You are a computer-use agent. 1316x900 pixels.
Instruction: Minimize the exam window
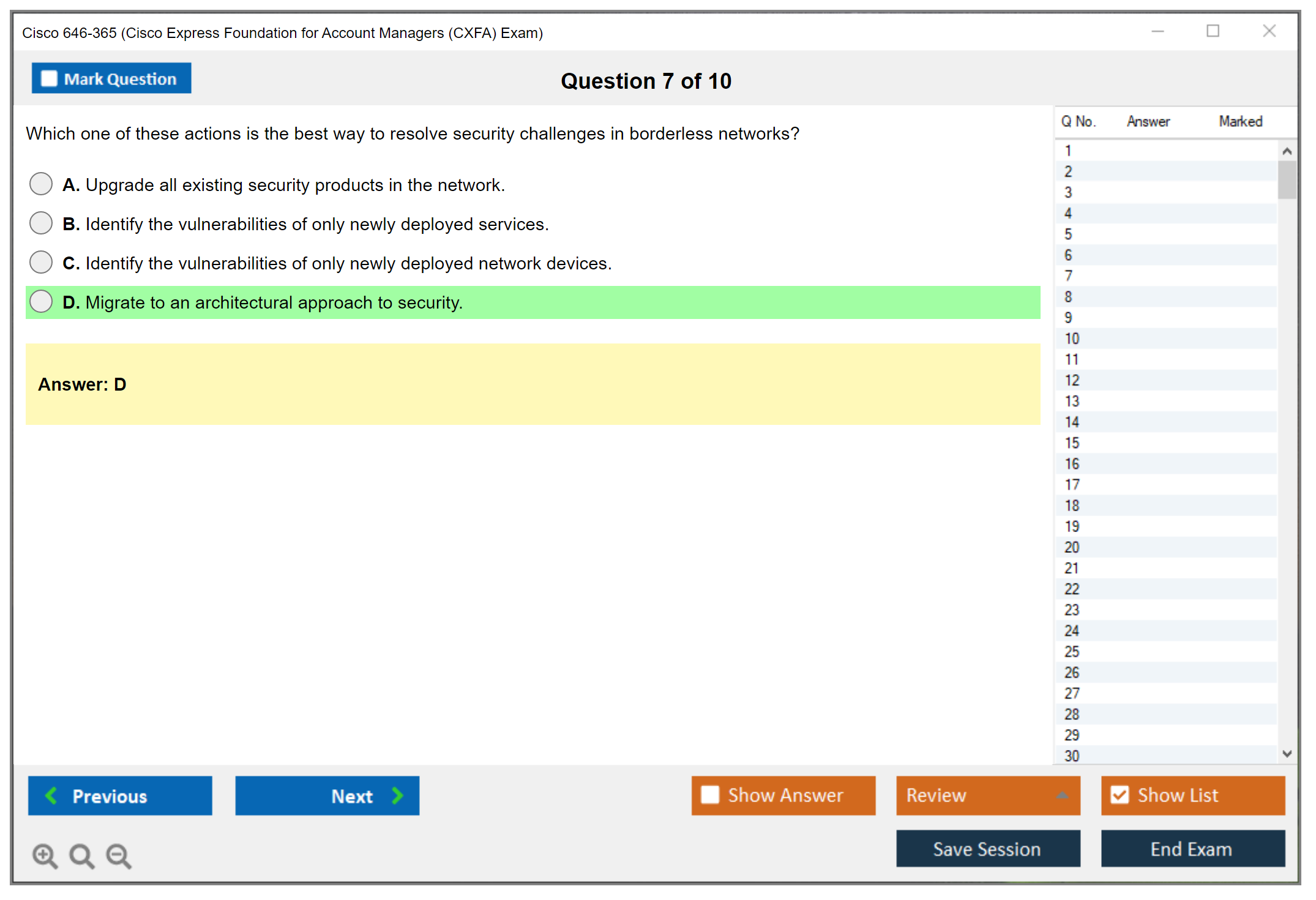[x=1157, y=31]
